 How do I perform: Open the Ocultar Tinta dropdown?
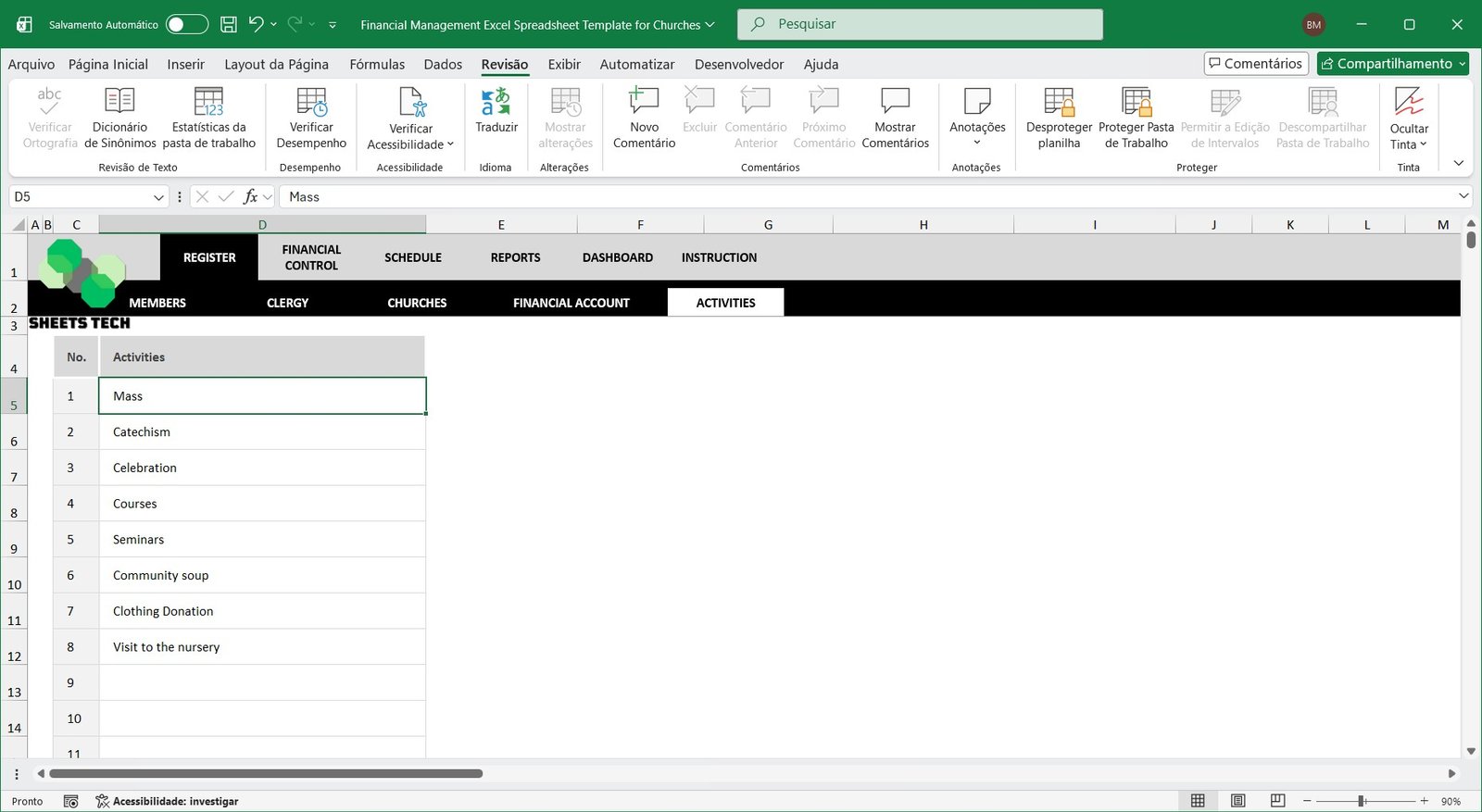(1408, 144)
